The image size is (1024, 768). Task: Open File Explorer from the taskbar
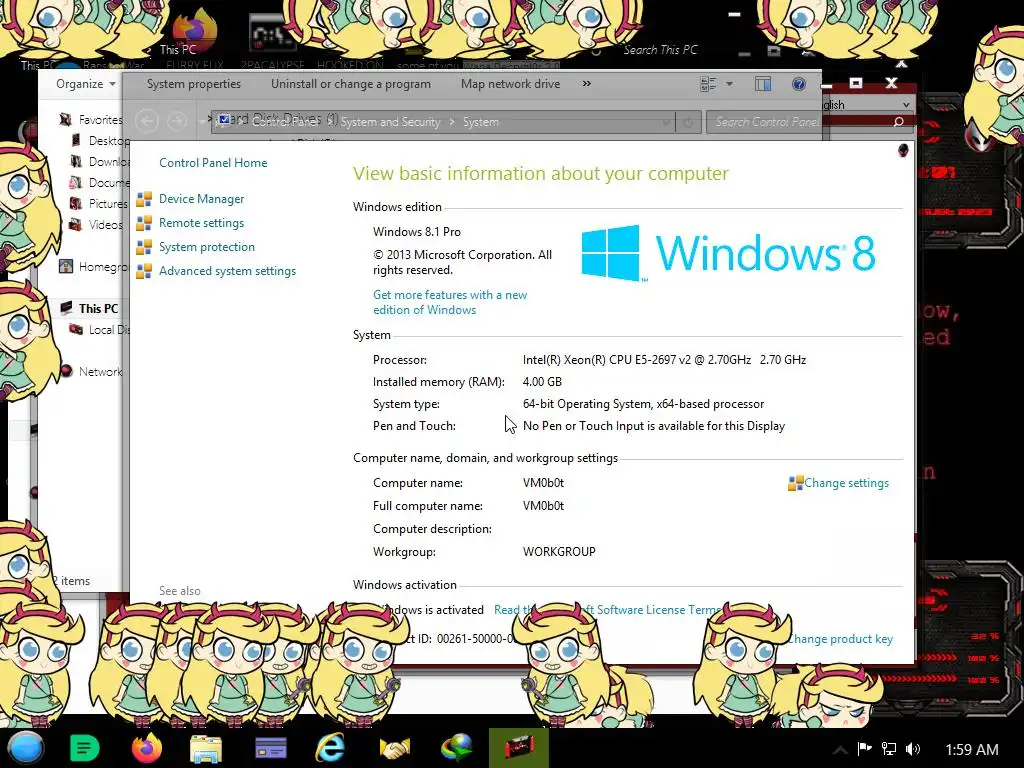pos(206,748)
